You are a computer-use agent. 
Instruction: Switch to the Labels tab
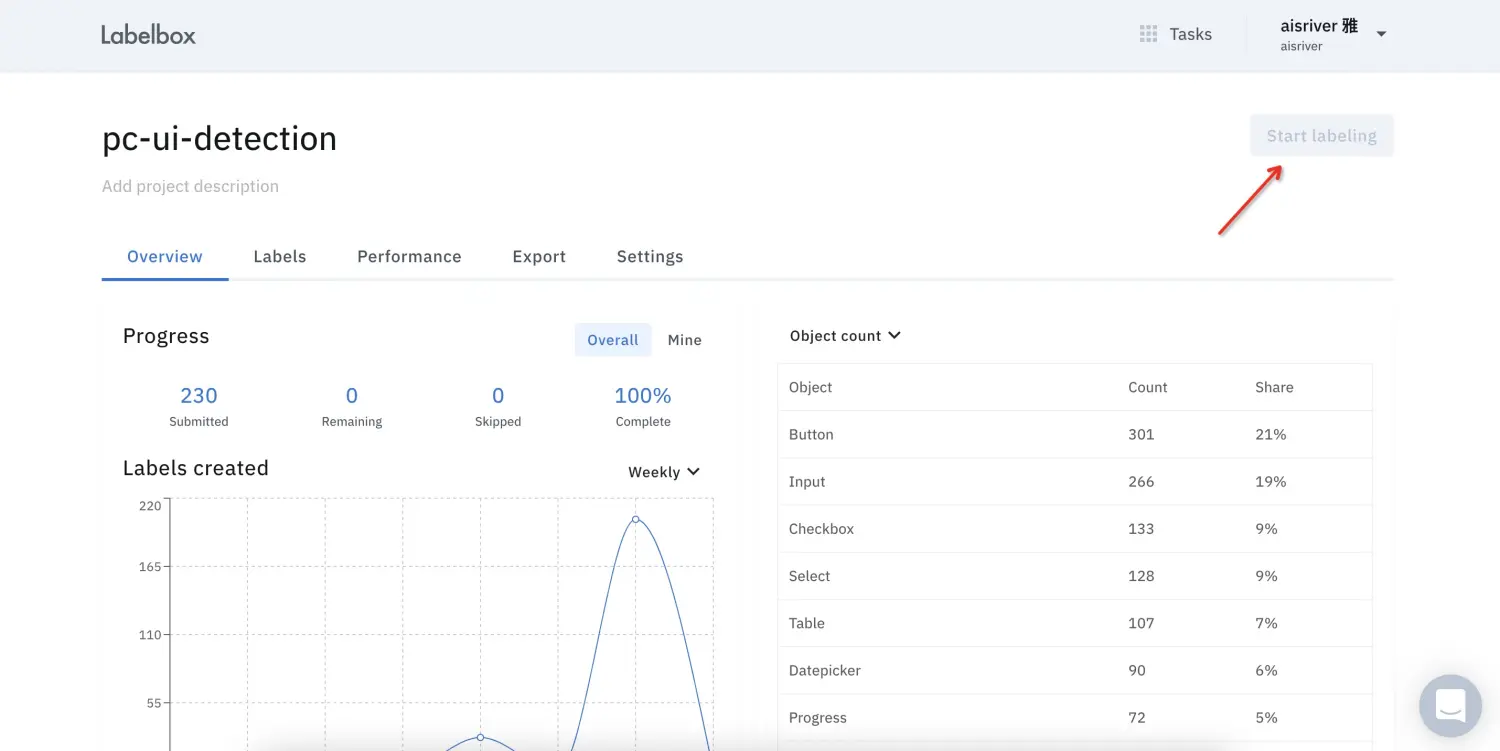tap(280, 256)
